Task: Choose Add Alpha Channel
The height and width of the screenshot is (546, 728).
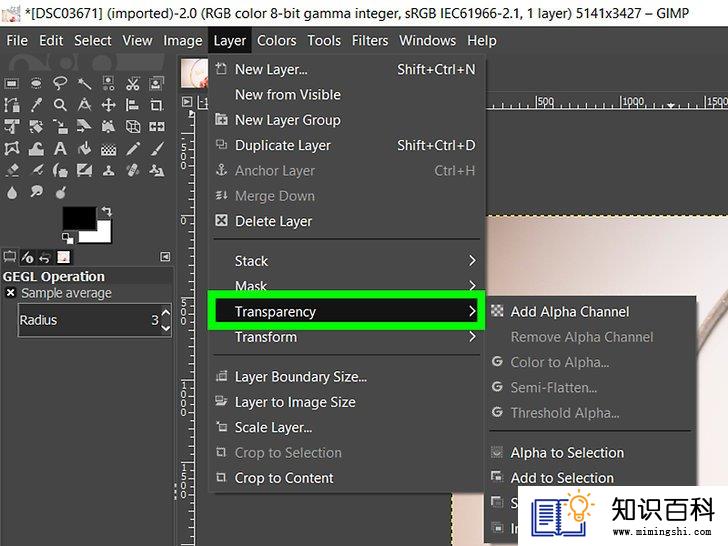Action: [591, 312]
